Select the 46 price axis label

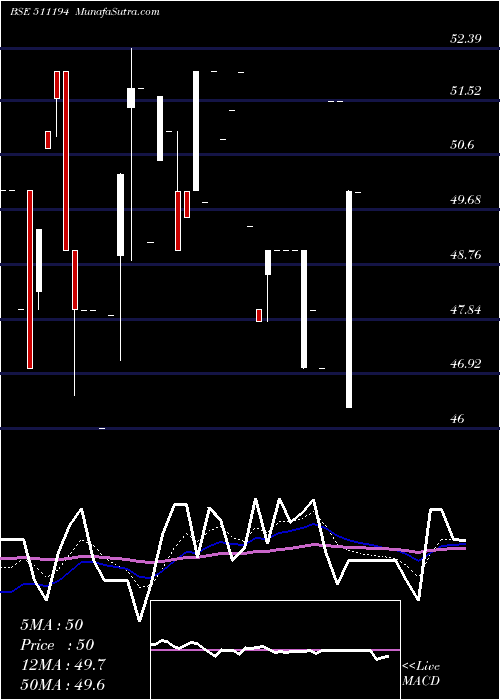click(x=458, y=419)
